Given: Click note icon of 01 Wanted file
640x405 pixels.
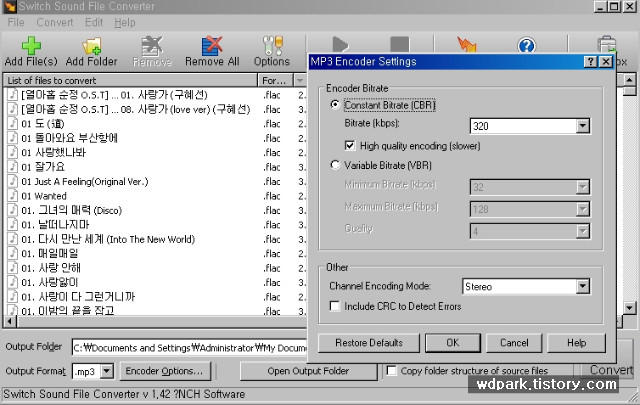Looking at the screenshot, I should pos(13,196).
